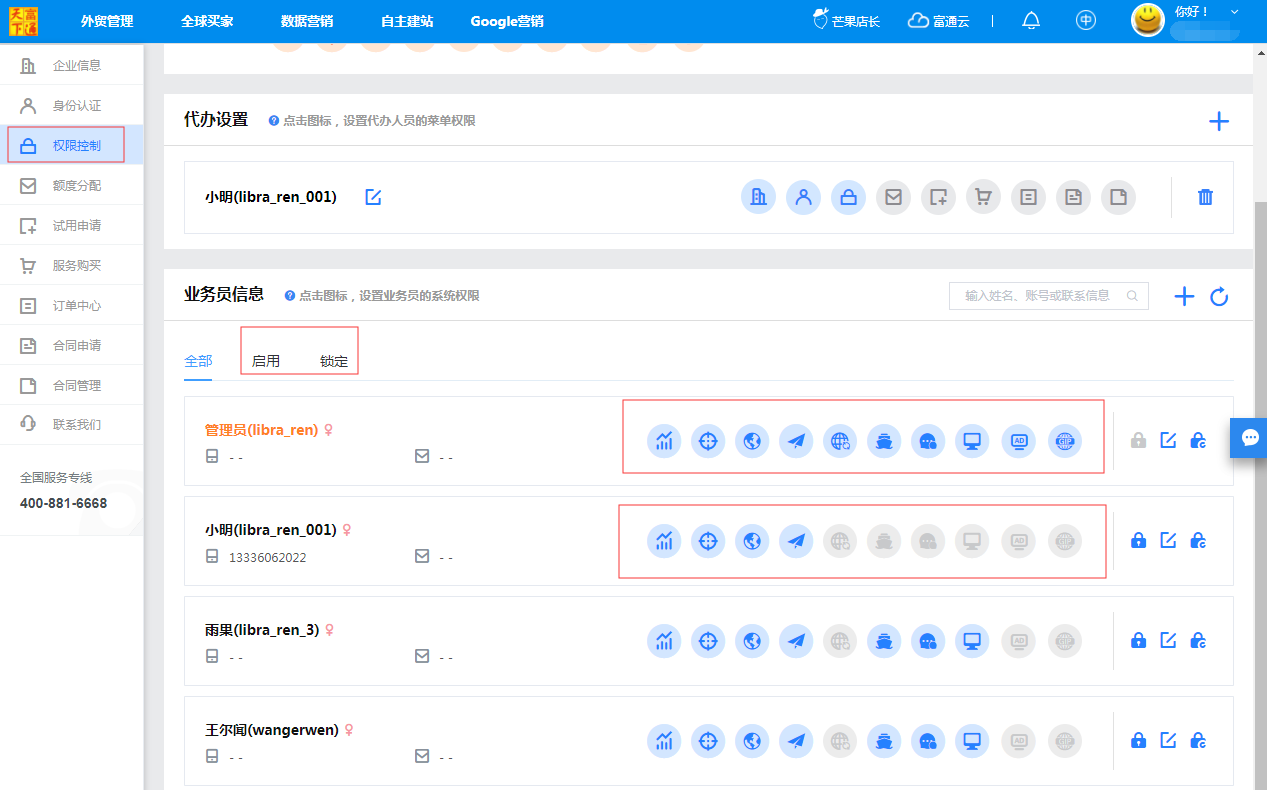Image resolution: width=1267 pixels, height=790 pixels.
Task: Reset password for 王尔闻(wangerwen)
Action: point(1198,740)
